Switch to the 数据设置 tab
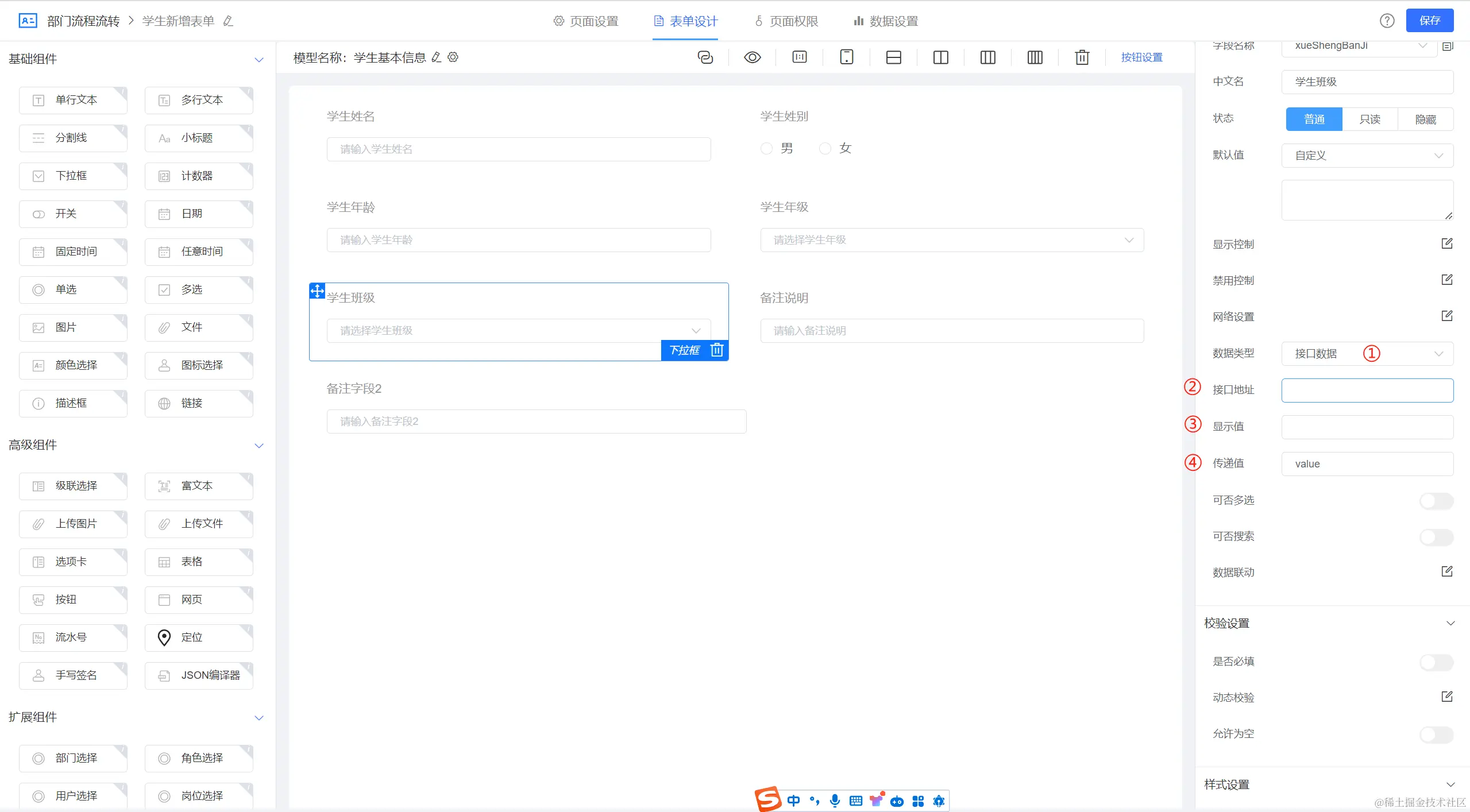1470x812 pixels. (886, 21)
